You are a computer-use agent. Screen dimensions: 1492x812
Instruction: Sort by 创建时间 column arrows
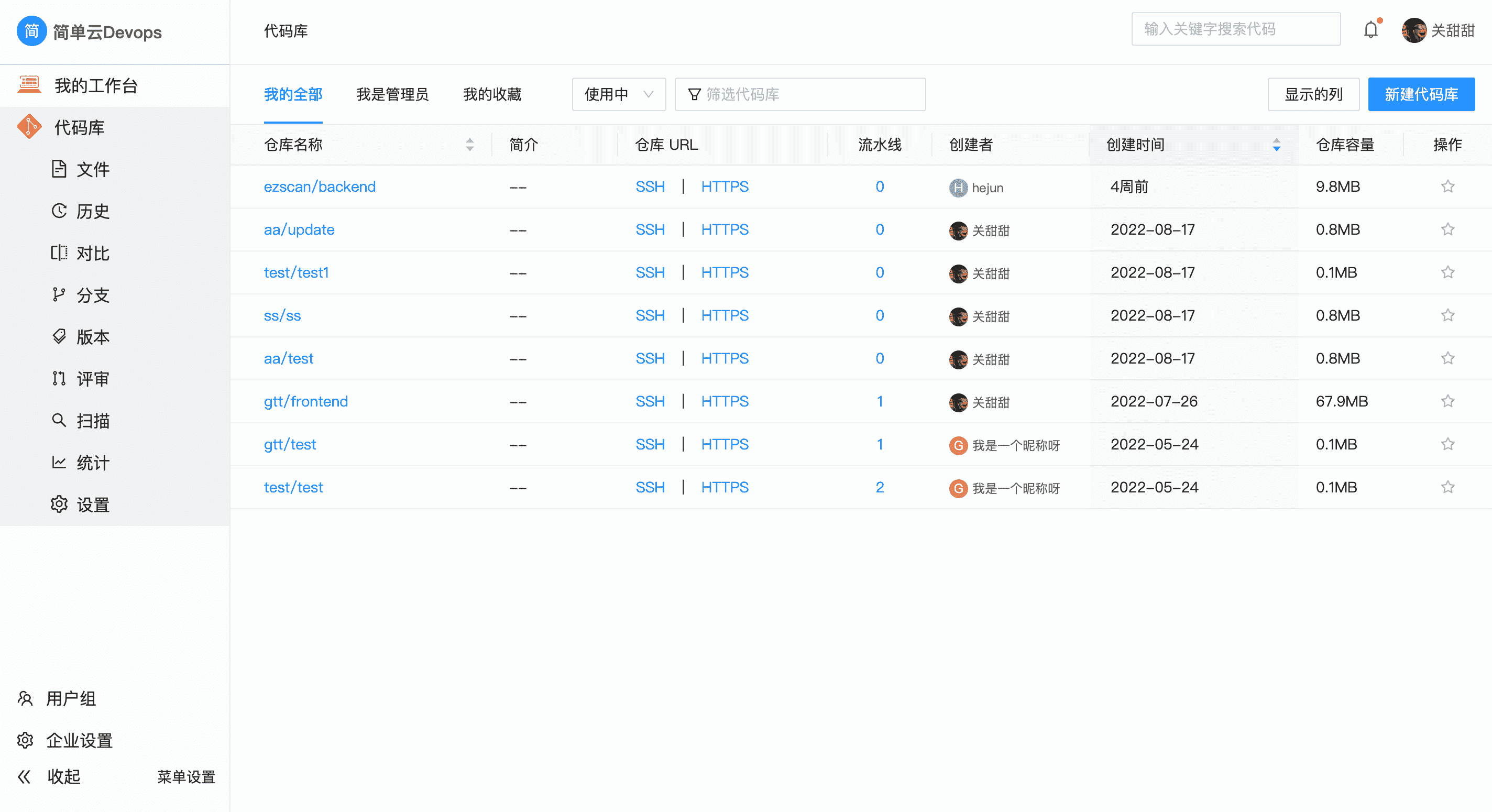click(1276, 145)
